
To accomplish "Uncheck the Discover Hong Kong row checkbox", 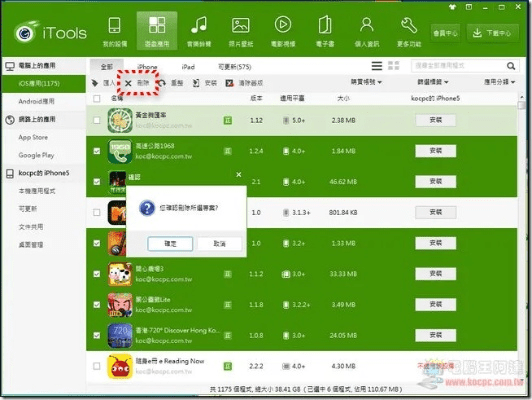I will 97,336.
